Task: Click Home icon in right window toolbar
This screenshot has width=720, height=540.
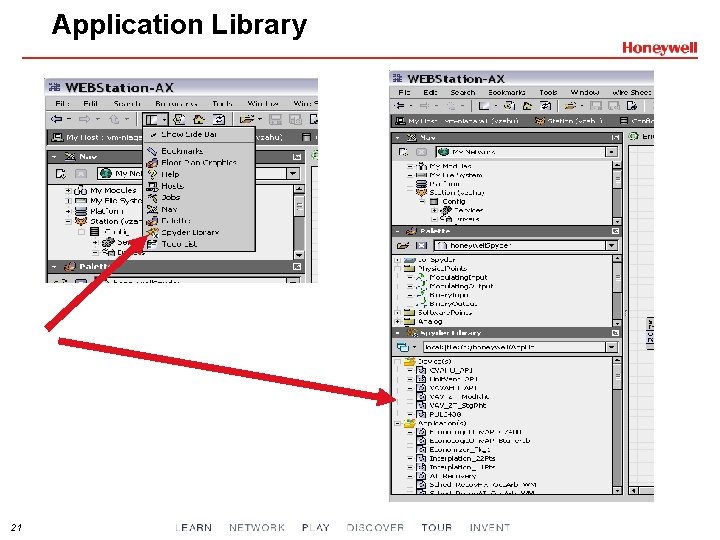Action: click(x=527, y=106)
